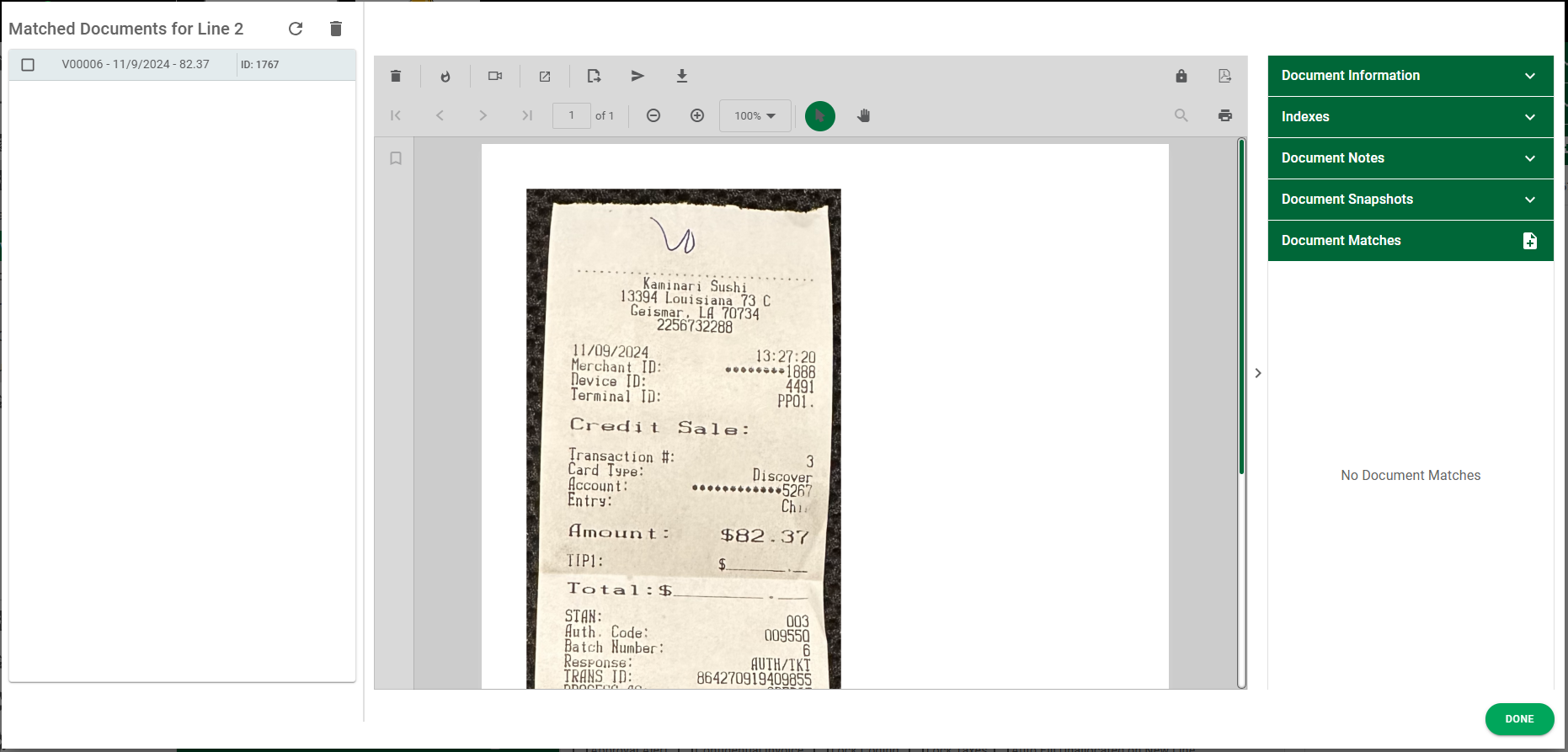Tick the checkbox for document V00006

[x=28, y=65]
